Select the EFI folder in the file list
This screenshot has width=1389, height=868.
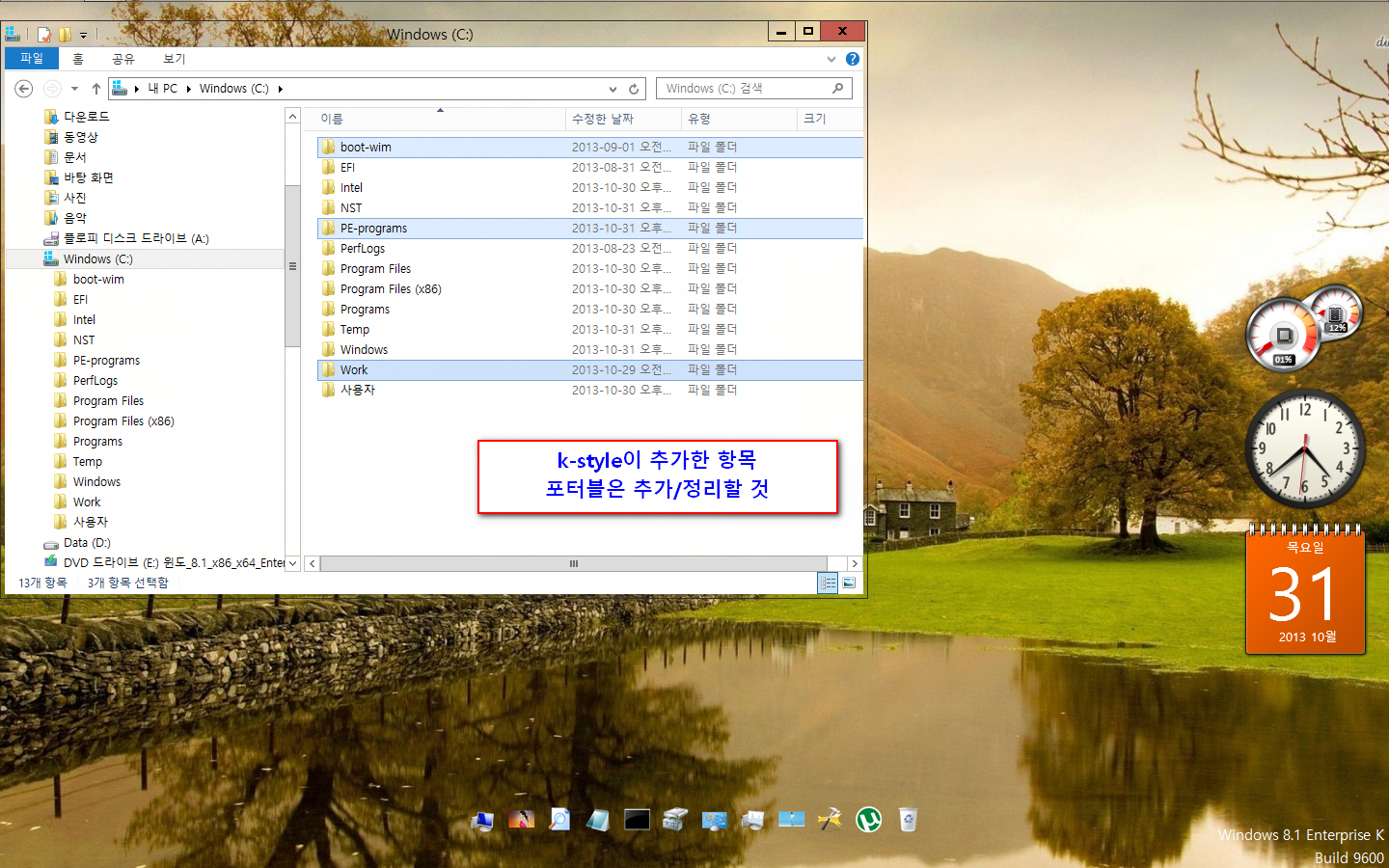tap(589, 168)
